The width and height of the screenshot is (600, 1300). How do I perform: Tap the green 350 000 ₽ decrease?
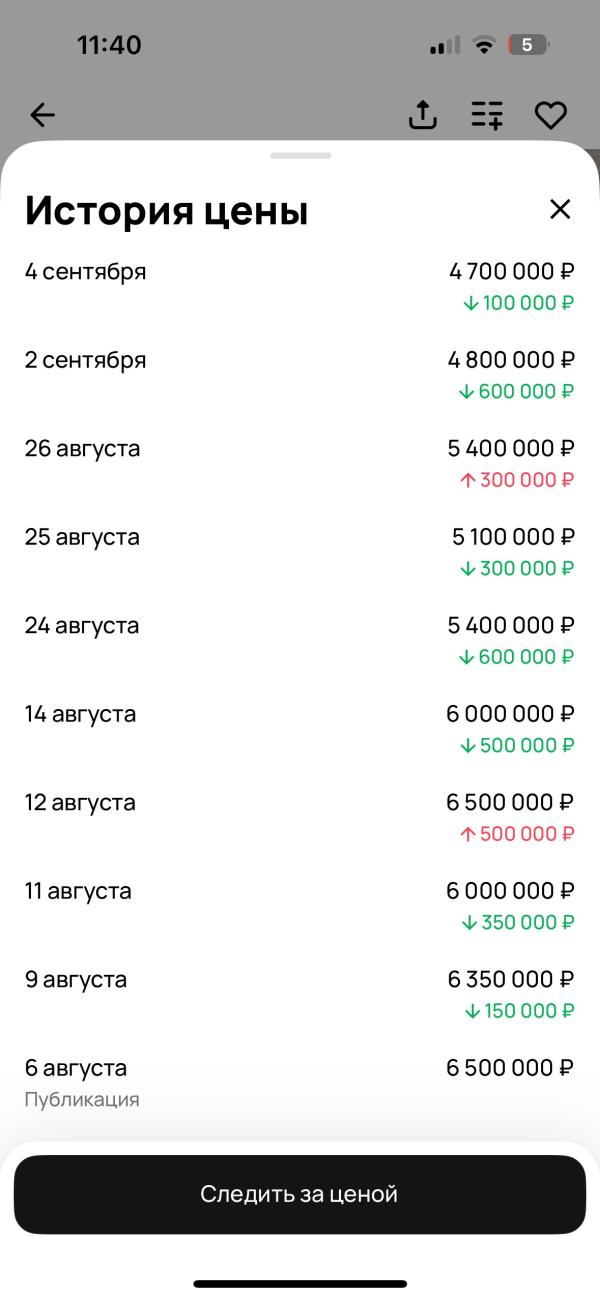pos(517,922)
